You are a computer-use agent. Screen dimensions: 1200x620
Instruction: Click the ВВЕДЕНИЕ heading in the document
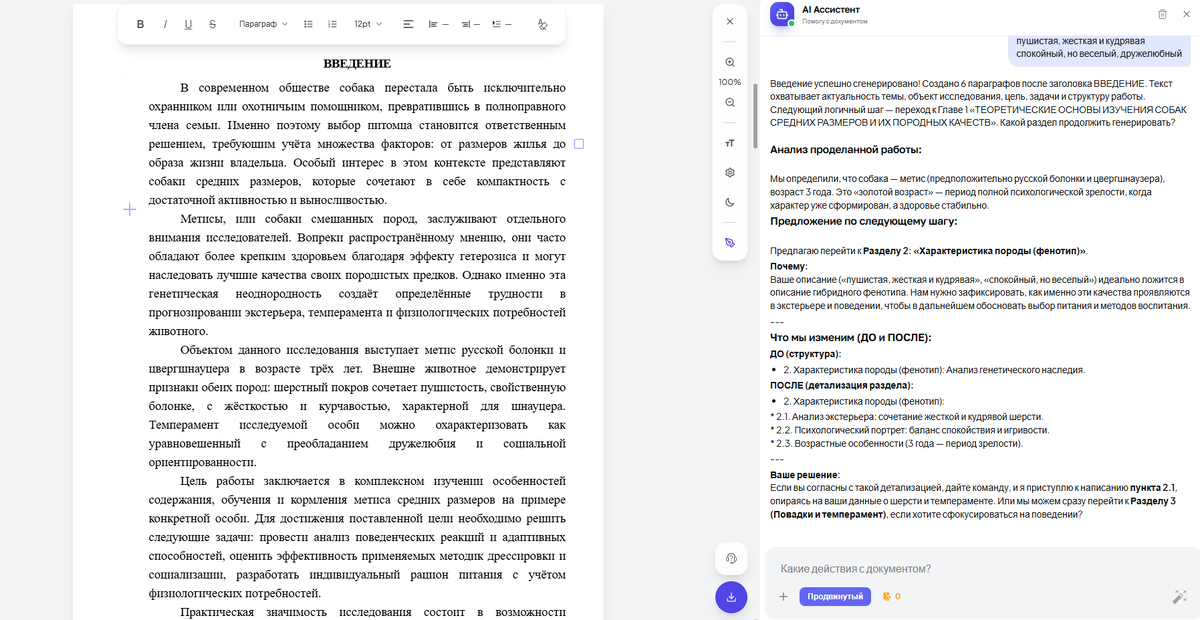[357, 64]
